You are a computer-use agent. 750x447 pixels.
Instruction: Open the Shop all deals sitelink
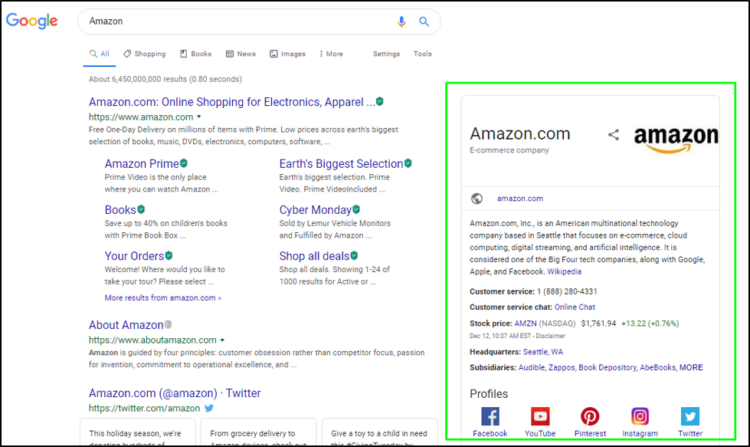[314, 256]
